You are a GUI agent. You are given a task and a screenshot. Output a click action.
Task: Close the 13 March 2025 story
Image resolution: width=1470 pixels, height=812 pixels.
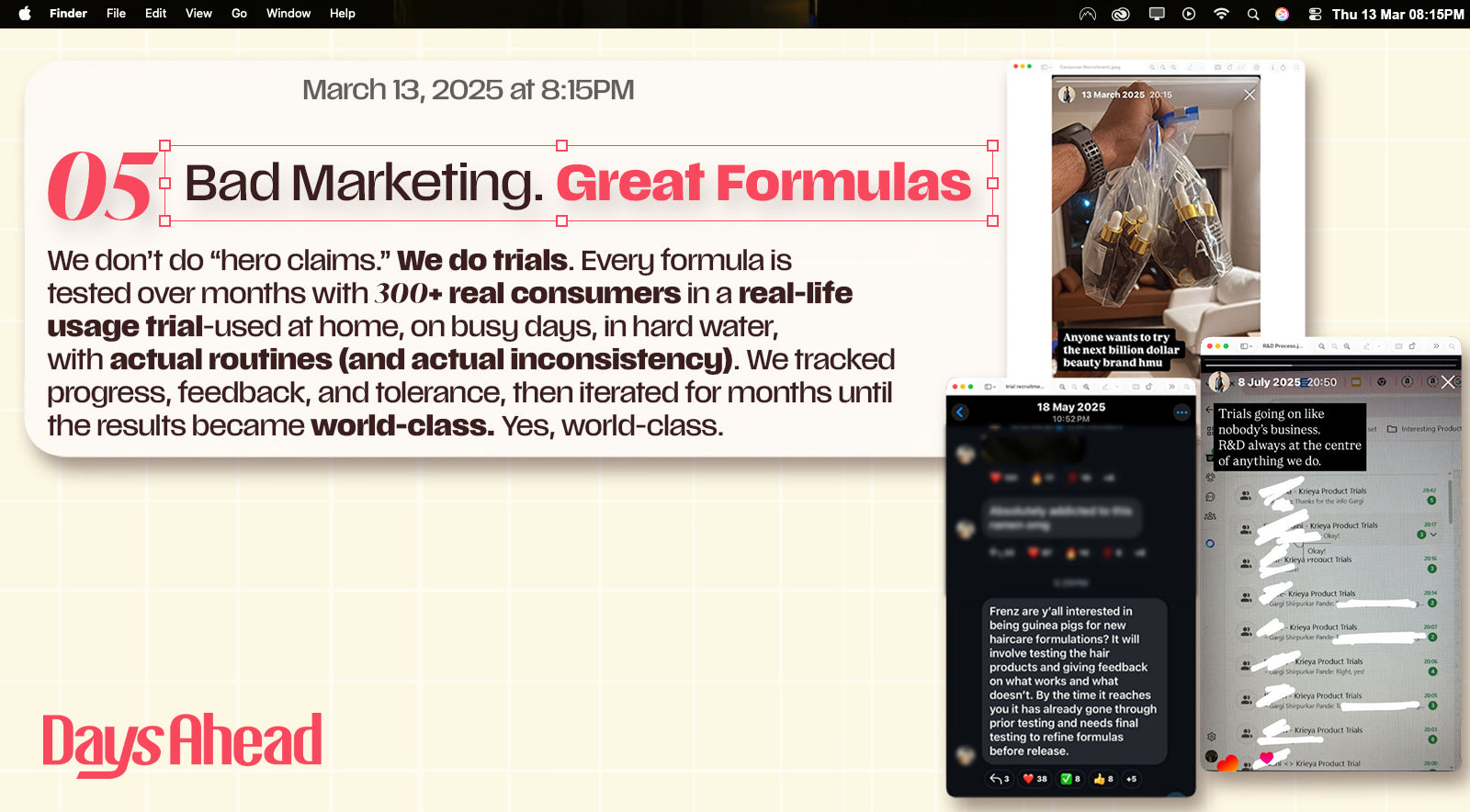[x=1249, y=95]
